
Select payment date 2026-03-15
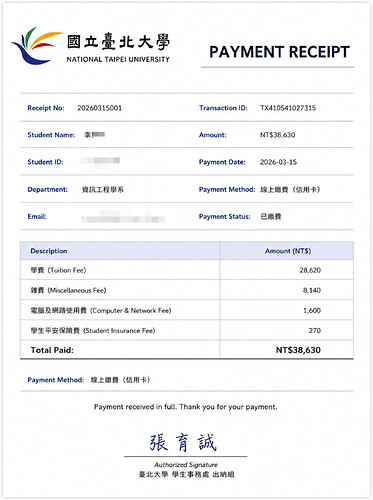pos(278,162)
